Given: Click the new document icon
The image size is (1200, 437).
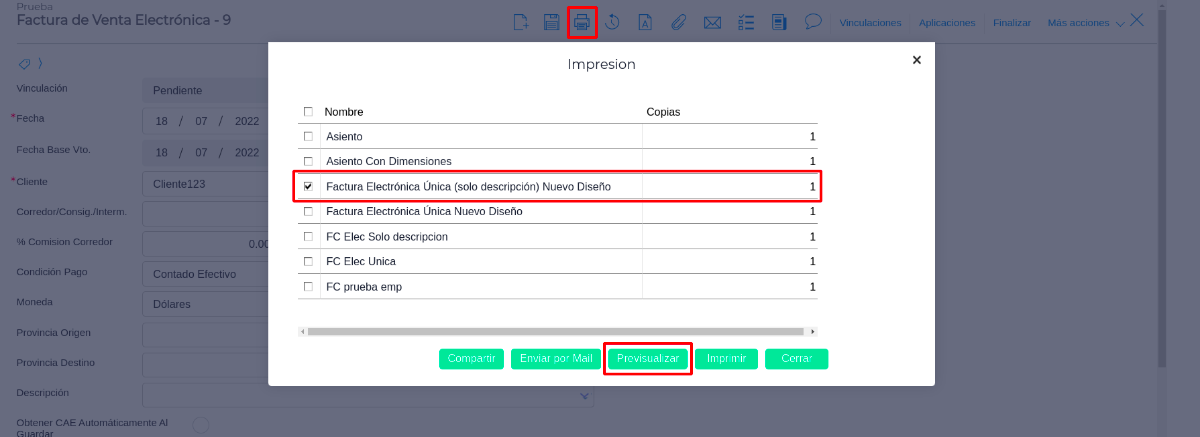Looking at the screenshot, I should pos(520,22).
